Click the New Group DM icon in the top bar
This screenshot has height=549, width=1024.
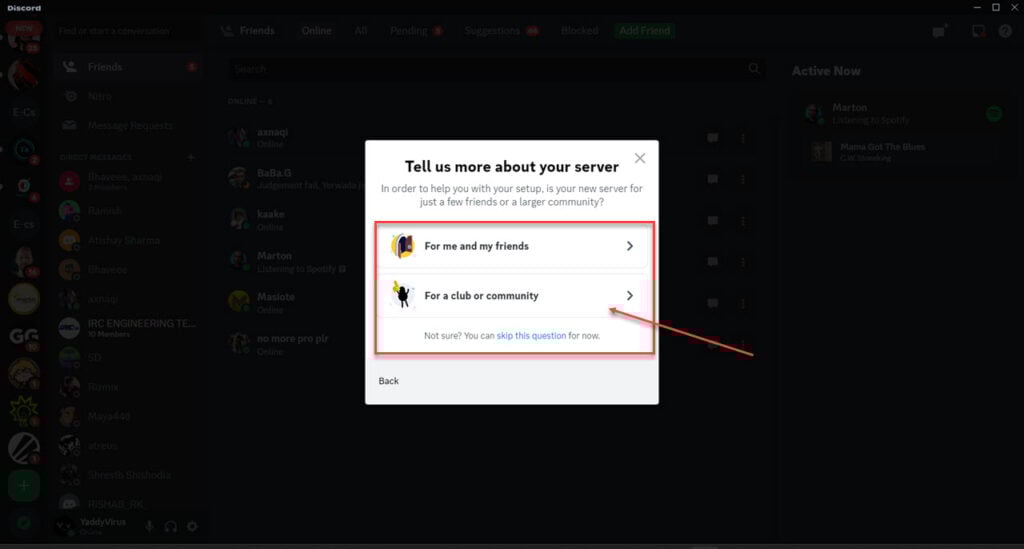coord(939,31)
